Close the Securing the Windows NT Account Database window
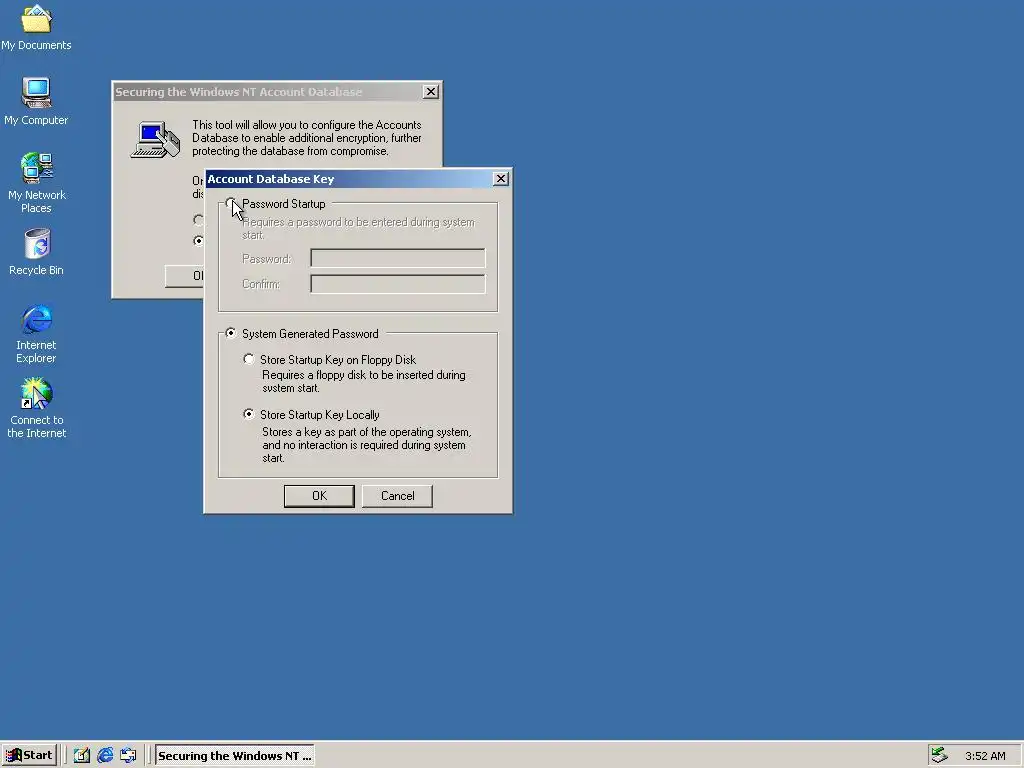 [431, 92]
